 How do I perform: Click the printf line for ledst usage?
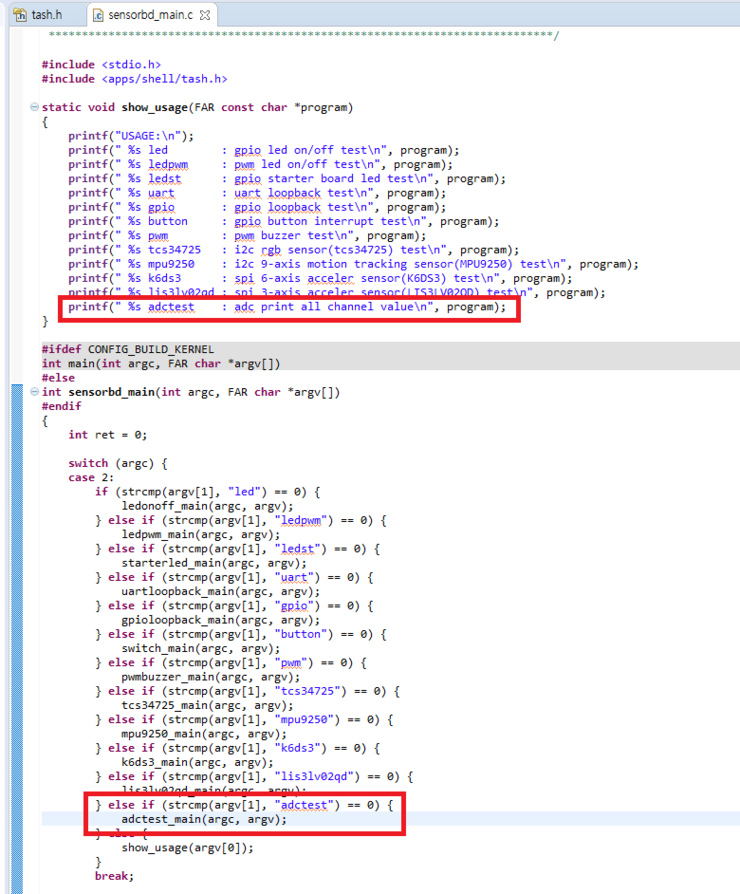287,178
